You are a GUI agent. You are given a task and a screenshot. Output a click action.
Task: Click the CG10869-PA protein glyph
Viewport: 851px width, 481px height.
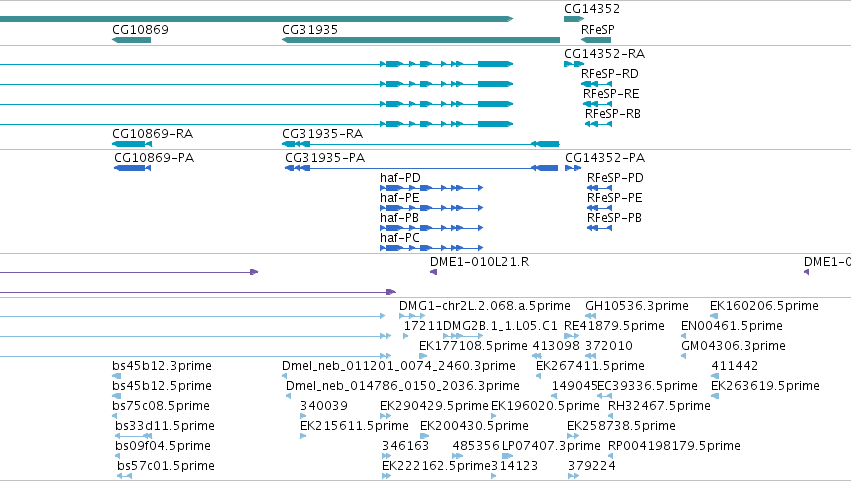tap(132, 168)
